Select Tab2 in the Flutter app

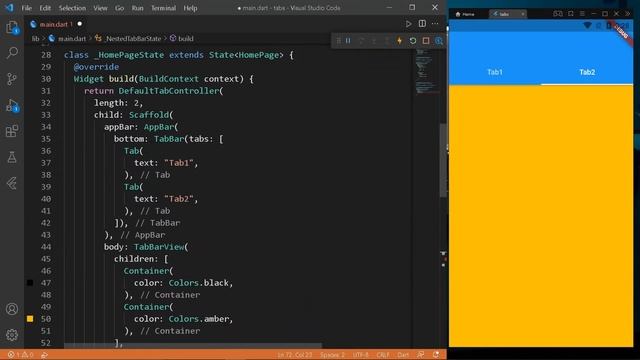click(587, 72)
